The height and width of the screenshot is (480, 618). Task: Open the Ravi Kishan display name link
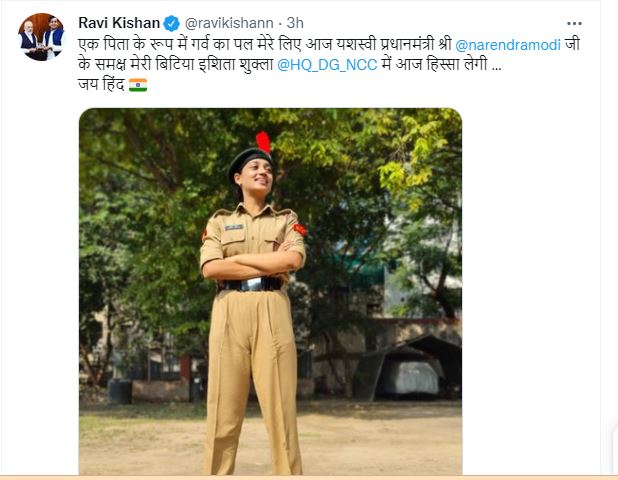[119, 23]
